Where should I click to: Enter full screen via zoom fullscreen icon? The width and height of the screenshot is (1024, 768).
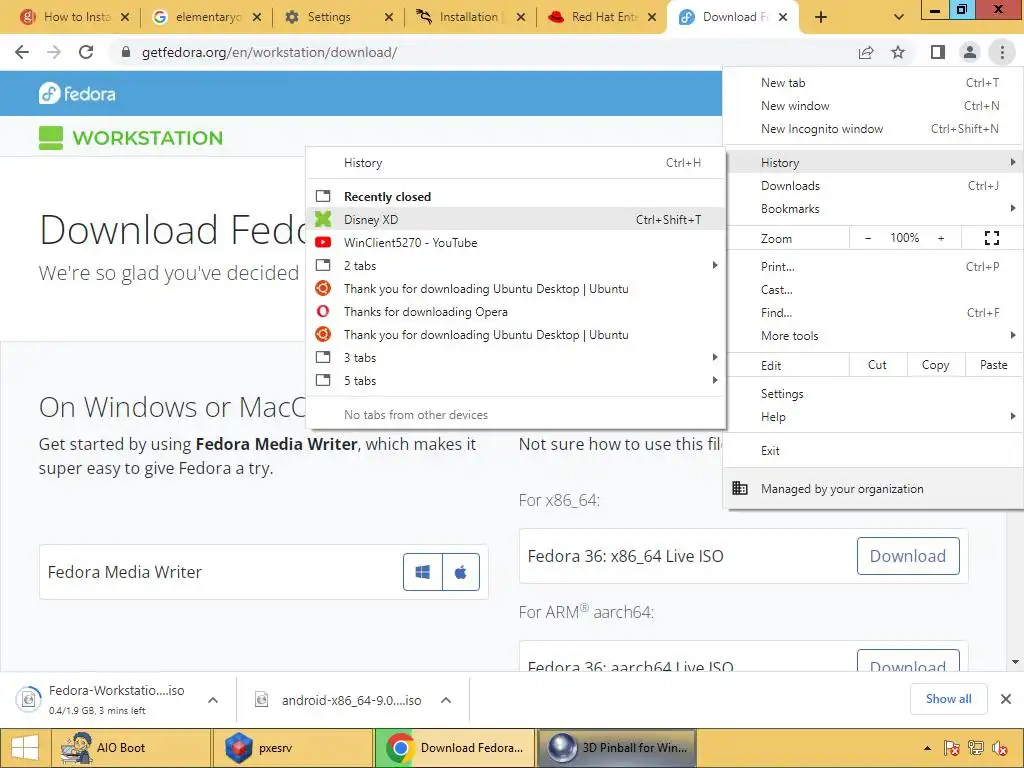click(x=992, y=238)
